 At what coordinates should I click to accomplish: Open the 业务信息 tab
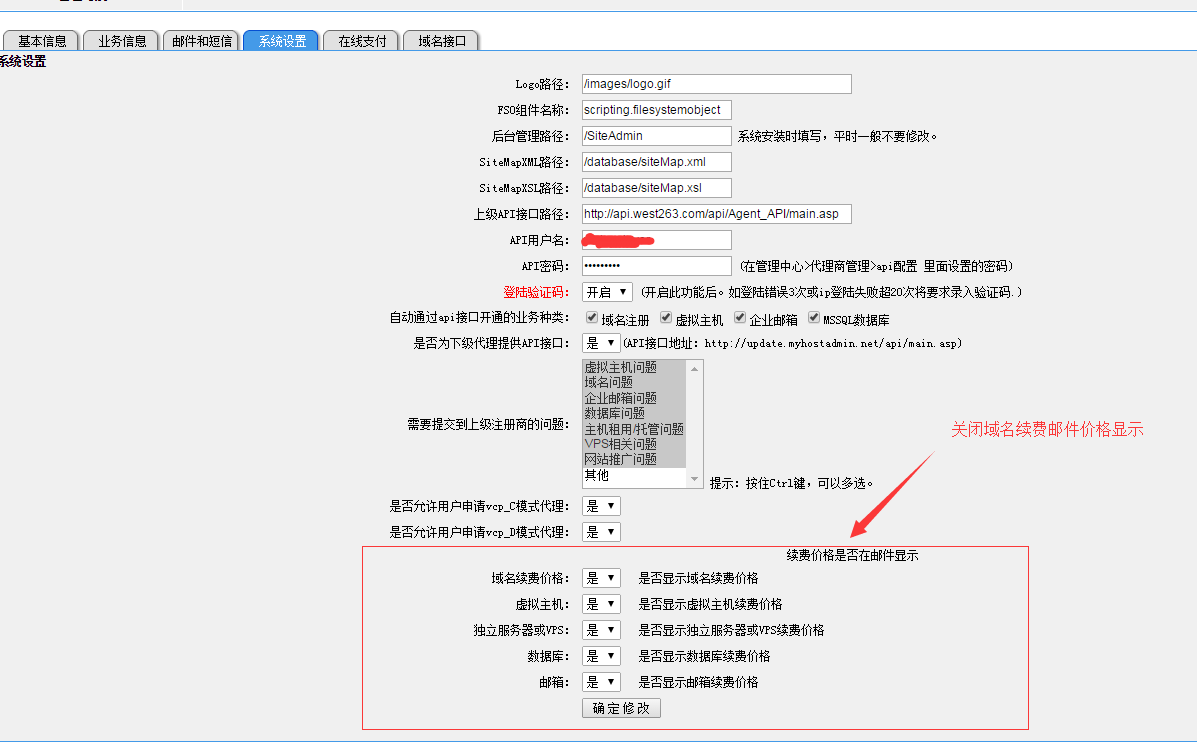pos(122,41)
